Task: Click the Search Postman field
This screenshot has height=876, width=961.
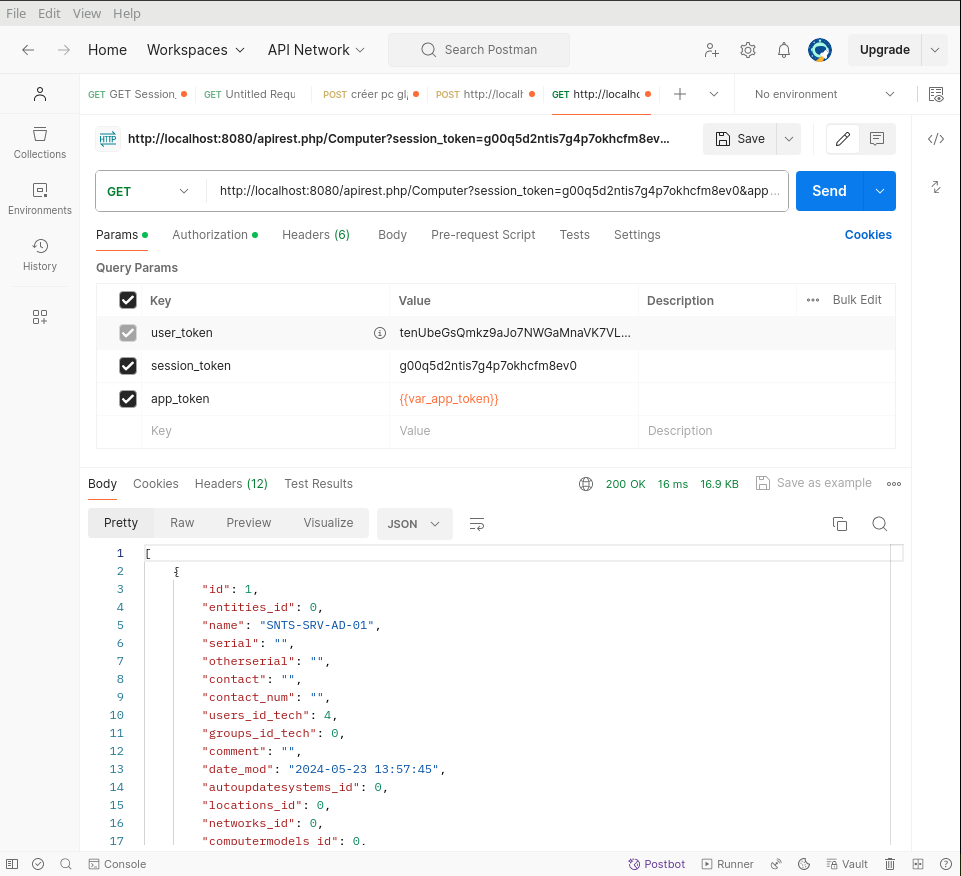Action: pos(479,50)
